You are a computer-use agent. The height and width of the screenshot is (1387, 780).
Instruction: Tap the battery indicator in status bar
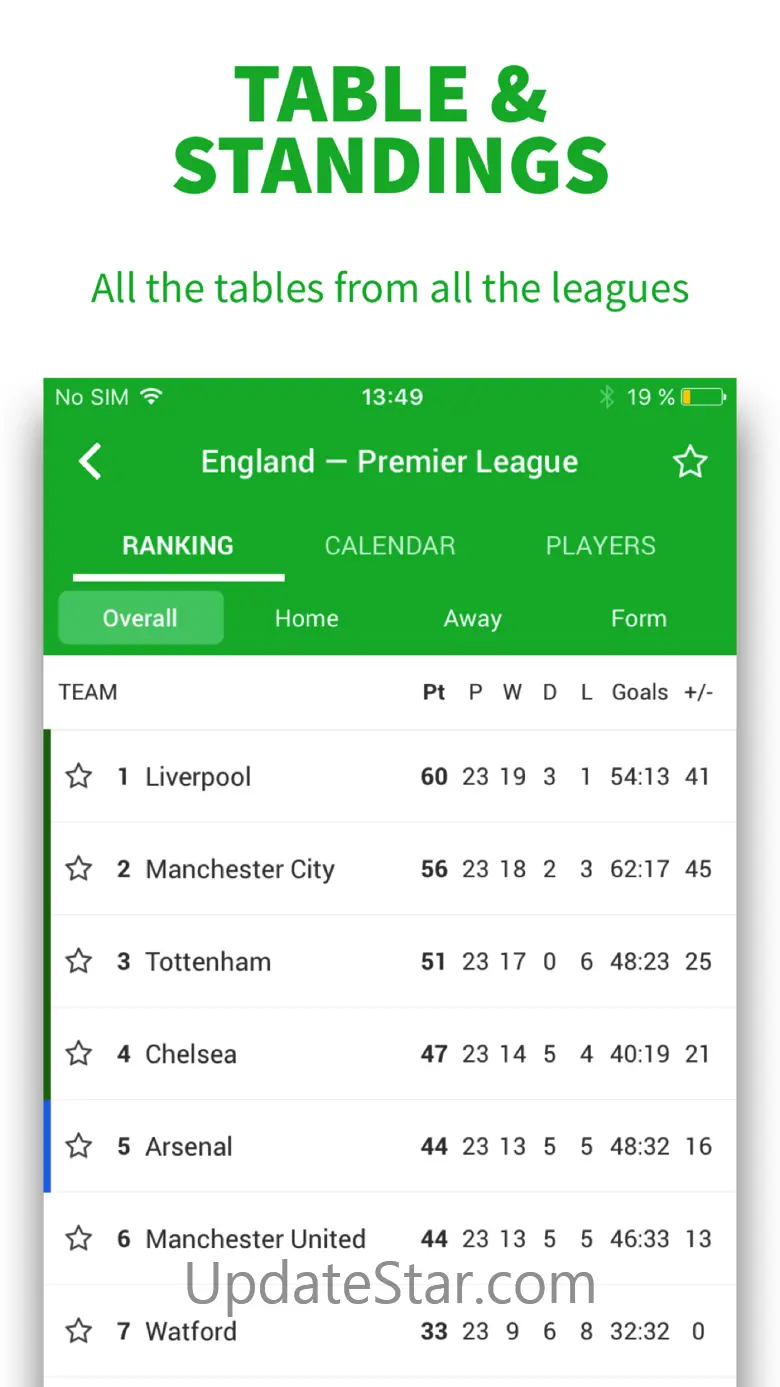click(x=703, y=398)
